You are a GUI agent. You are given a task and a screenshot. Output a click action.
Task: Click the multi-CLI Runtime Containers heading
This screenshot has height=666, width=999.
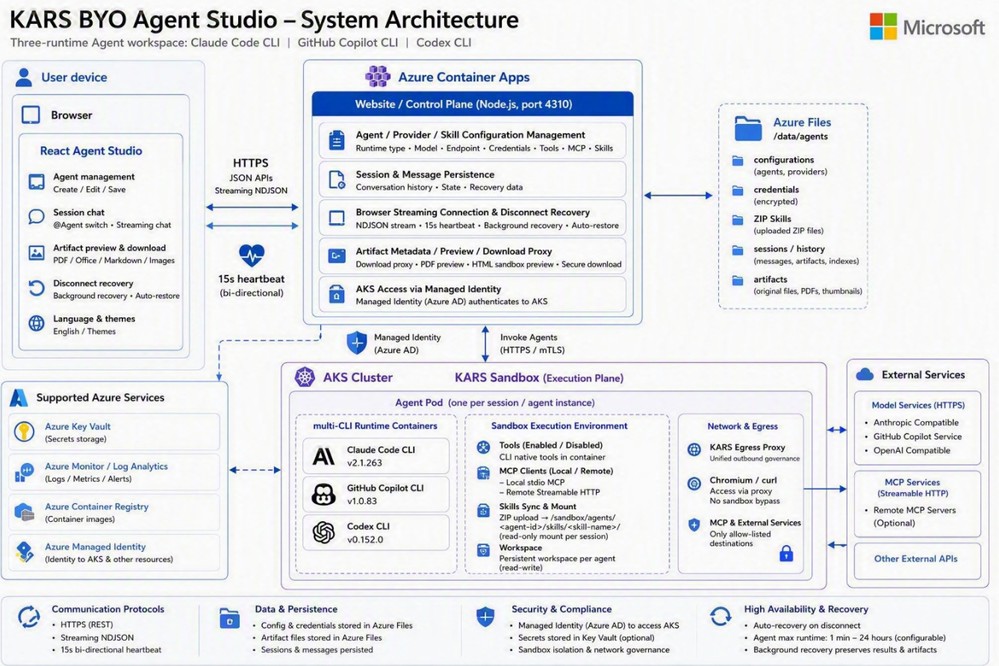375,426
